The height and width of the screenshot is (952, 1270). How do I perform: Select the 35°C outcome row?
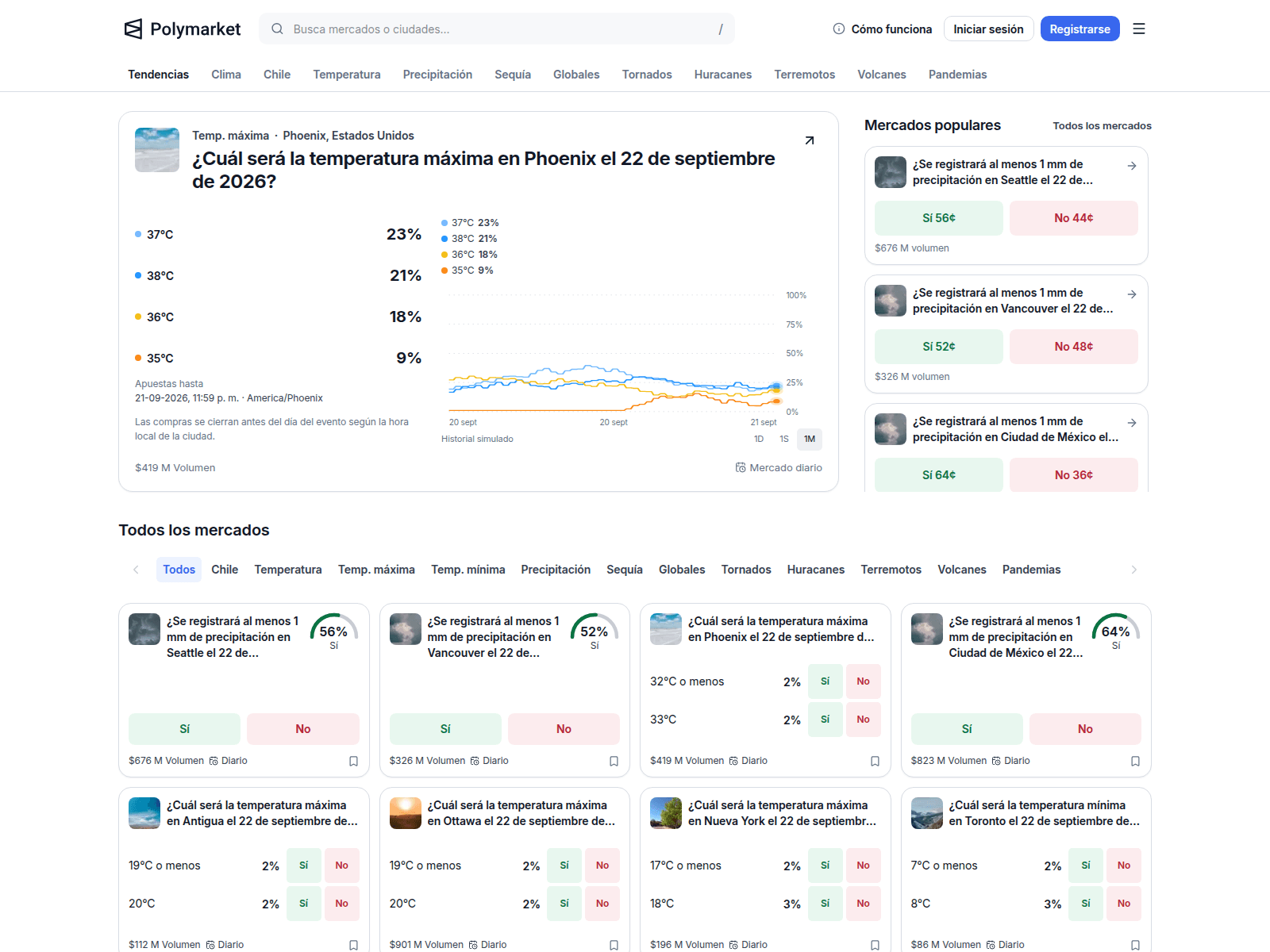[278, 359]
